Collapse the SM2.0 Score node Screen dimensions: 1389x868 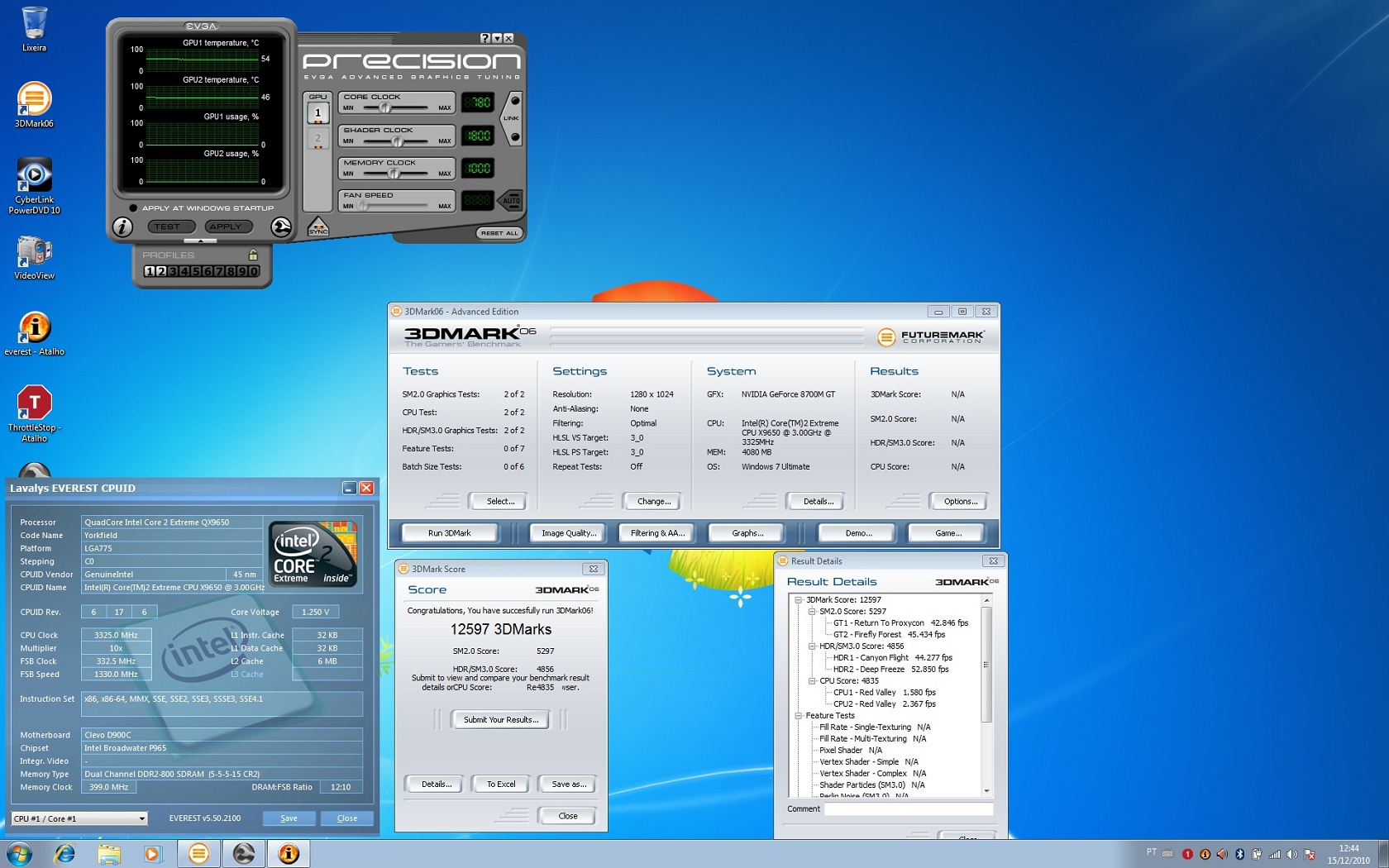click(x=812, y=612)
